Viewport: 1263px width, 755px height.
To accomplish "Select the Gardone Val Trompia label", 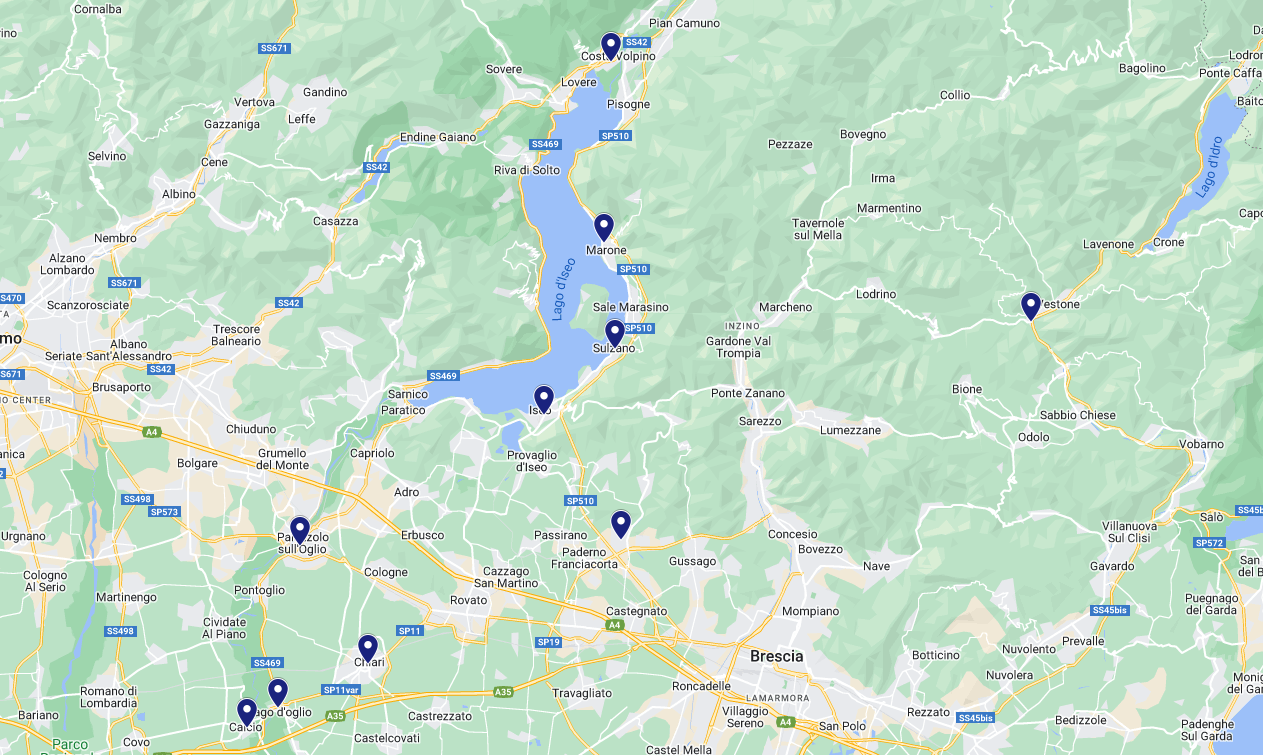I will 739,347.
